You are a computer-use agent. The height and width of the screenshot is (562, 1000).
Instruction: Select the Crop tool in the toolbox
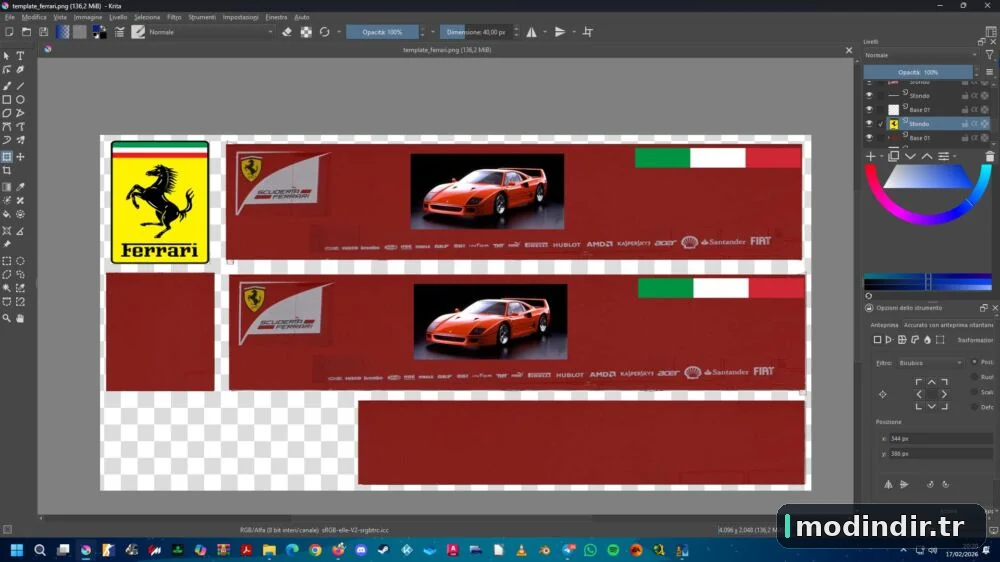click(7, 171)
